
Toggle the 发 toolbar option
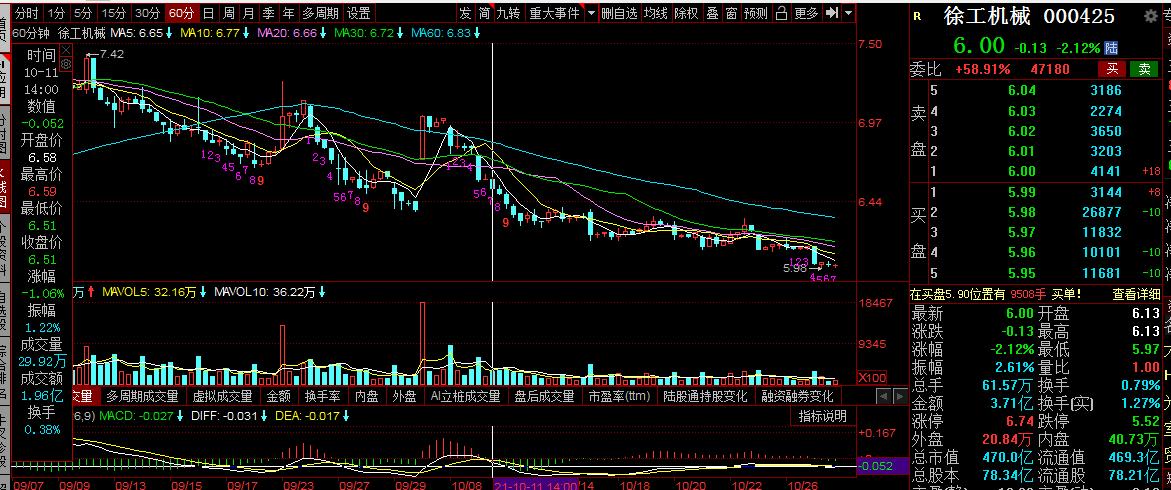tap(465, 13)
